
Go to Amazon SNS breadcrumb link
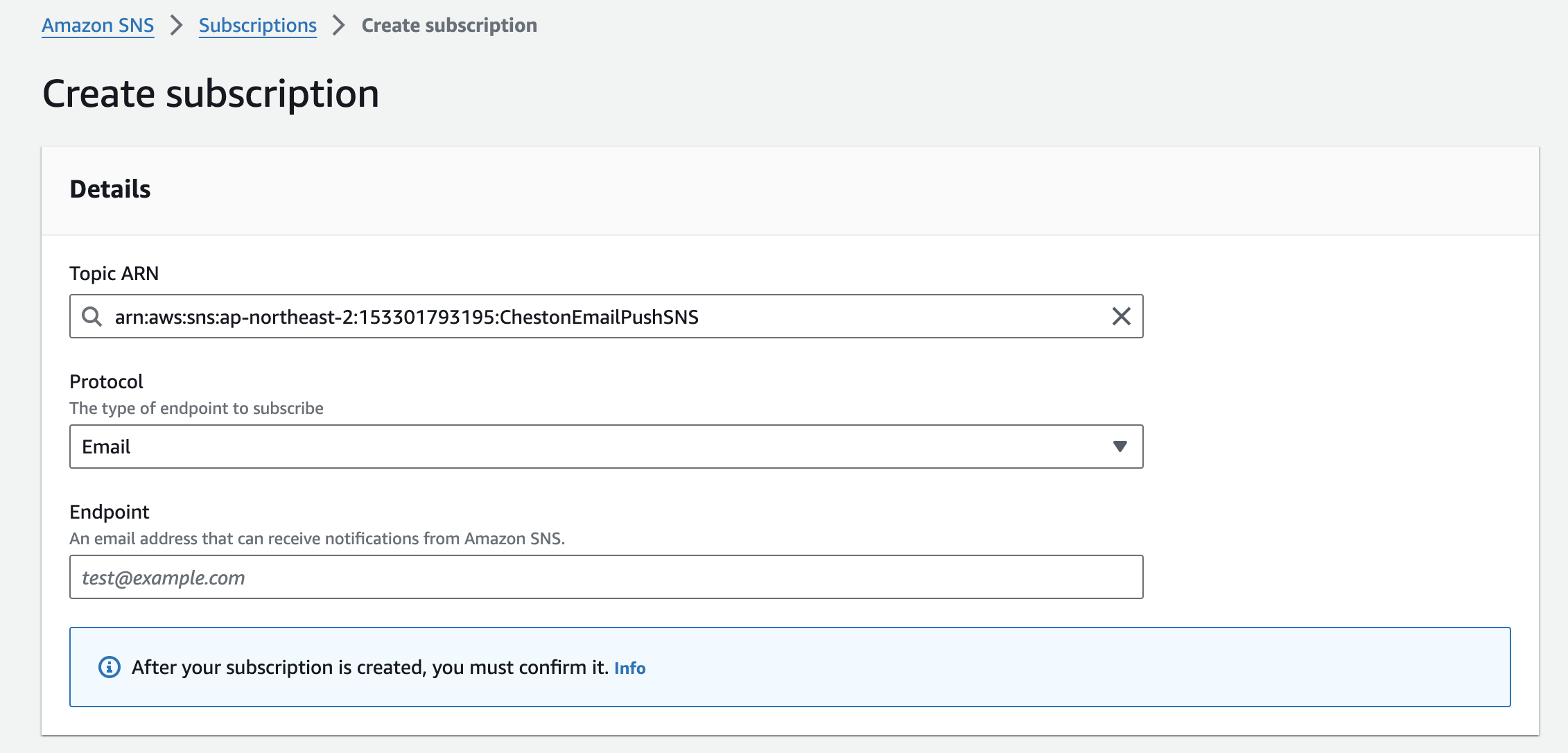click(98, 26)
